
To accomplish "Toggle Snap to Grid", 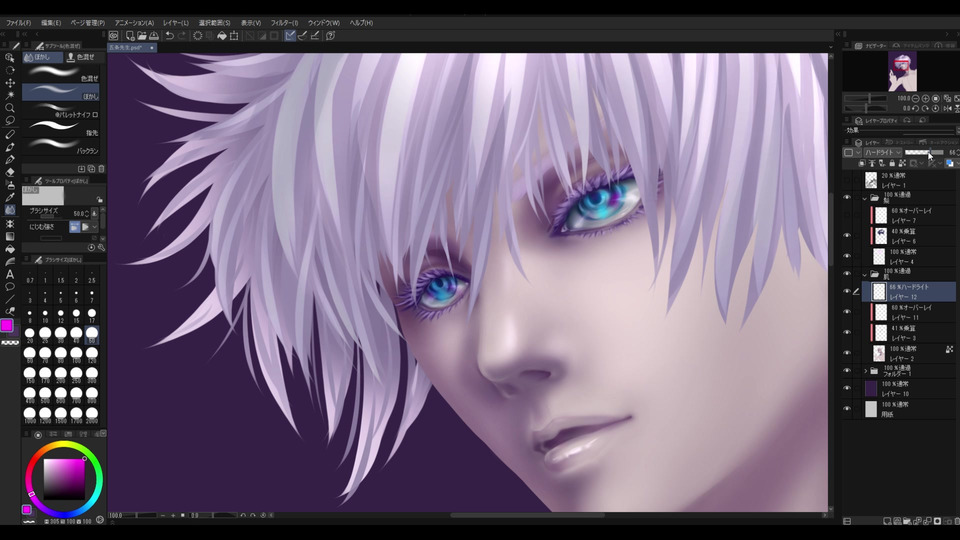I will tap(315, 36).
